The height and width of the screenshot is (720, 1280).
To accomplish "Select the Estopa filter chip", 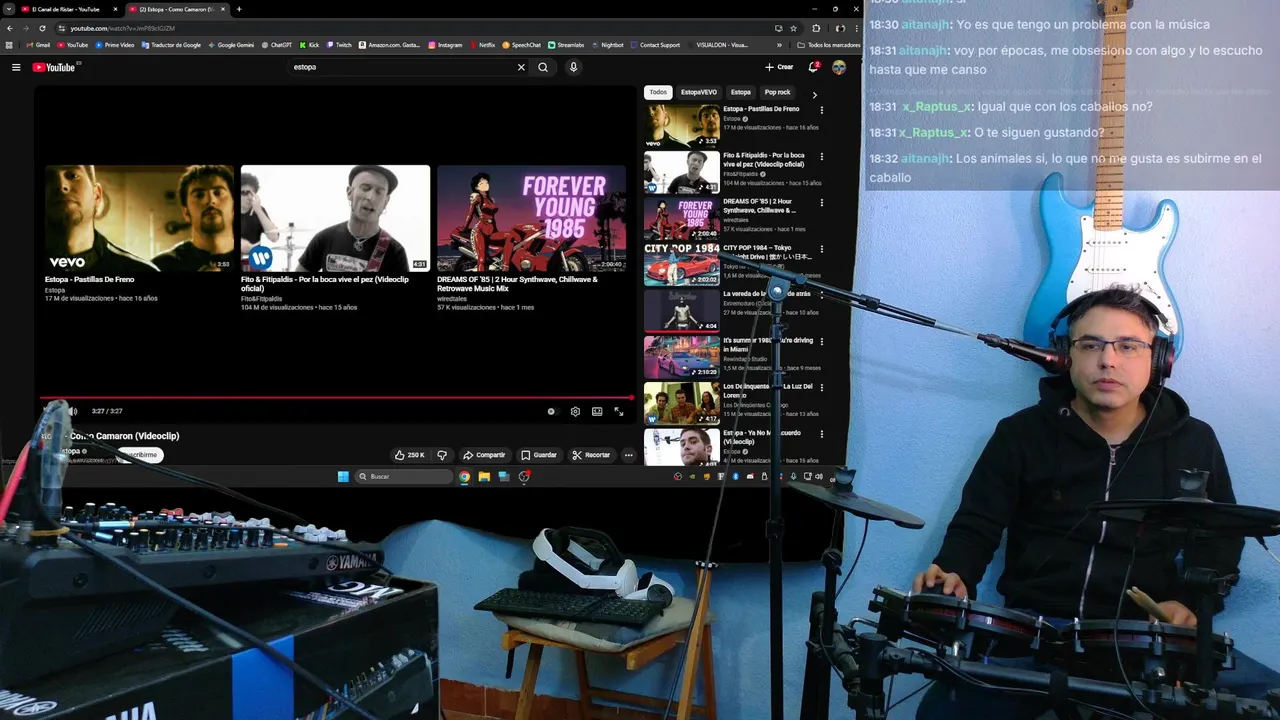I will pyautogui.click(x=741, y=92).
